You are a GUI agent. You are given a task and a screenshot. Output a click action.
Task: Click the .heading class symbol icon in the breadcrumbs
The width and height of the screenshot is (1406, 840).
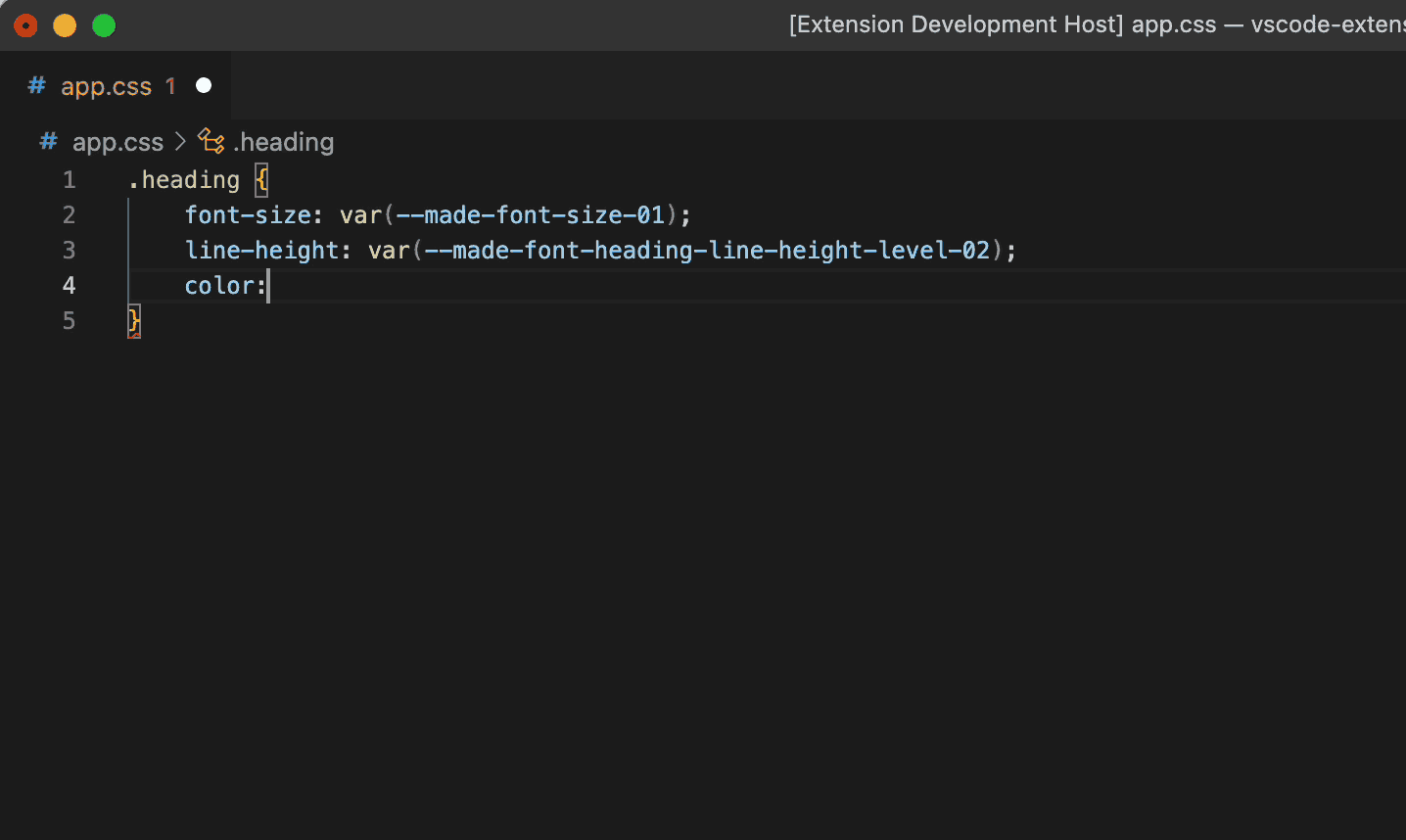(x=211, y=141)
